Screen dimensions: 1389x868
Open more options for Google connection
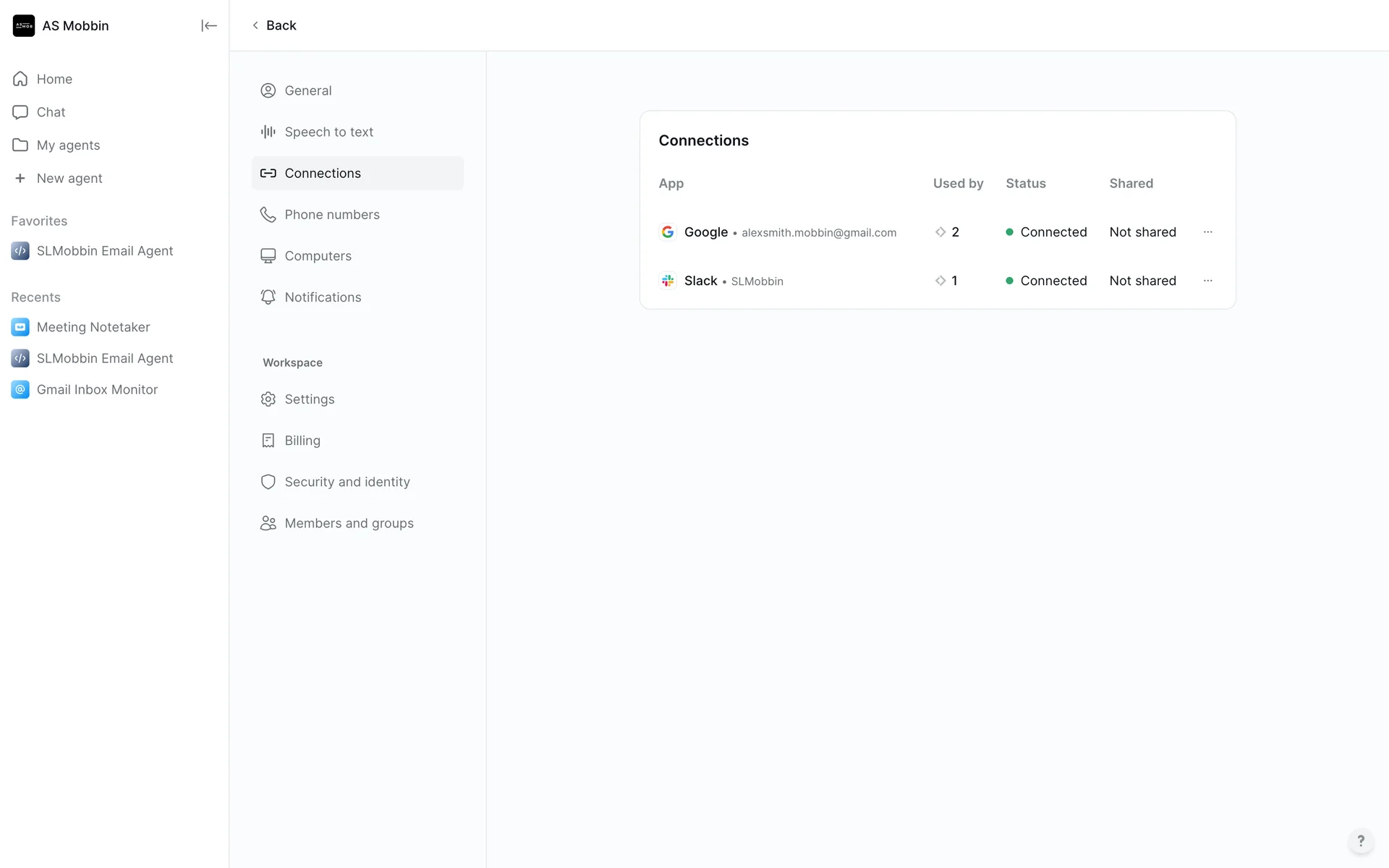click(1207, 232)
